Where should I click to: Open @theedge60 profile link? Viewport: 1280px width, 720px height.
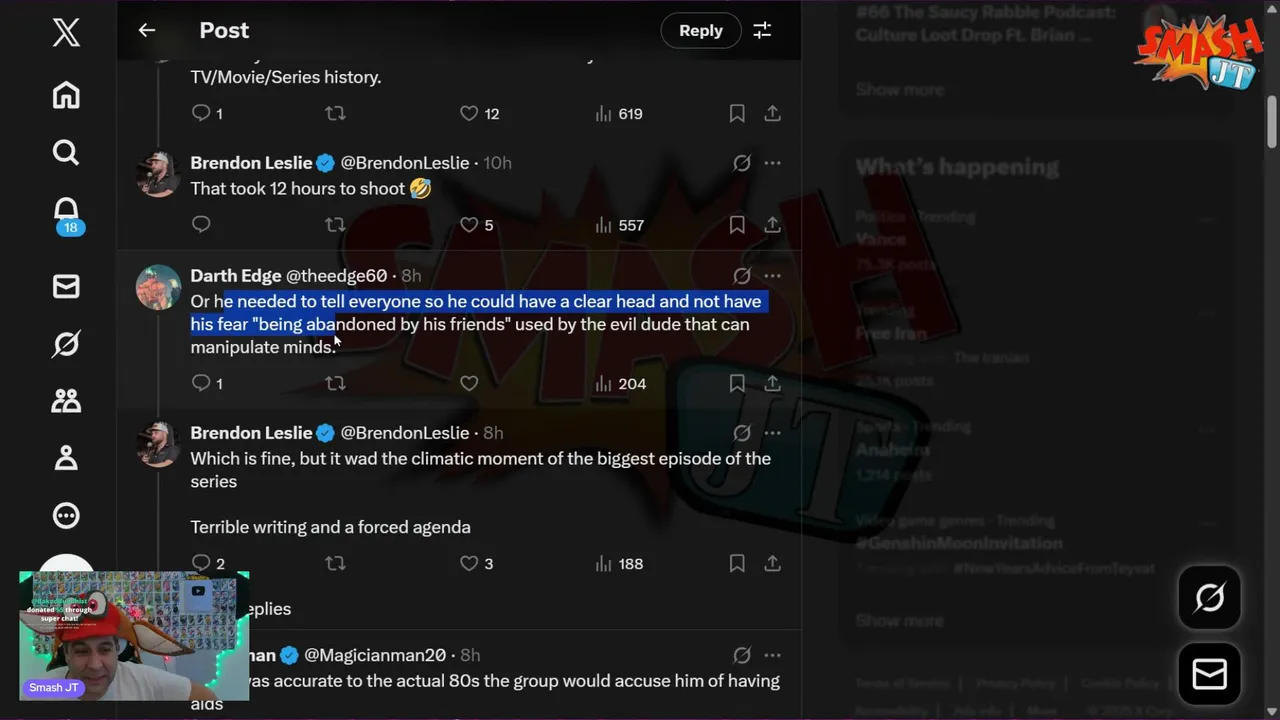[x=336, y=276]
